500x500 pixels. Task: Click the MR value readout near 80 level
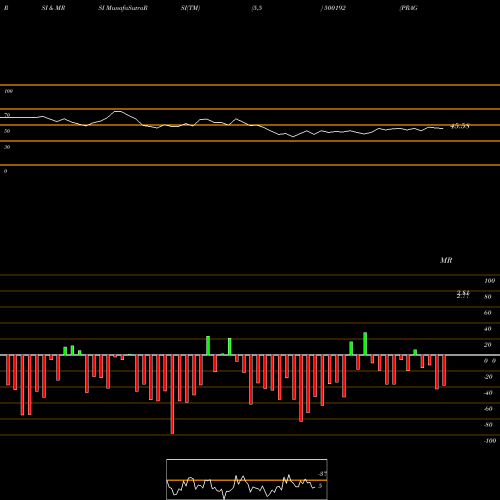463,294
